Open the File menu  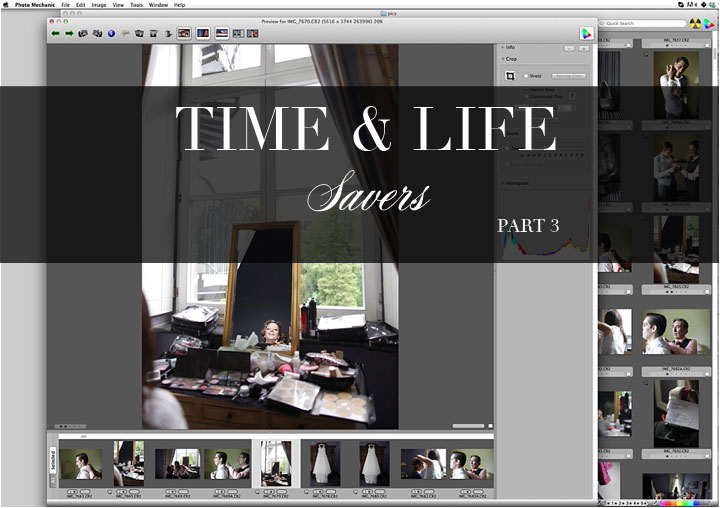click(x=66, y=5)
